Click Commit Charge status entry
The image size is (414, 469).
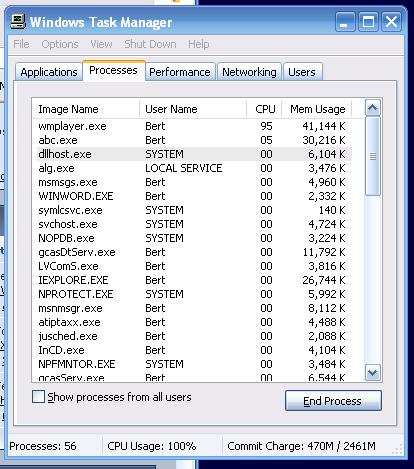(301, 446)
